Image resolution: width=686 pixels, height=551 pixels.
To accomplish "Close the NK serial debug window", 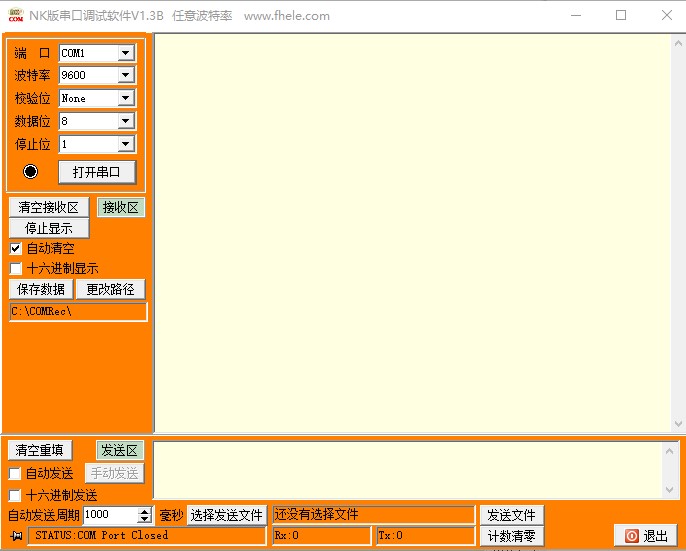I will (667, 15).
